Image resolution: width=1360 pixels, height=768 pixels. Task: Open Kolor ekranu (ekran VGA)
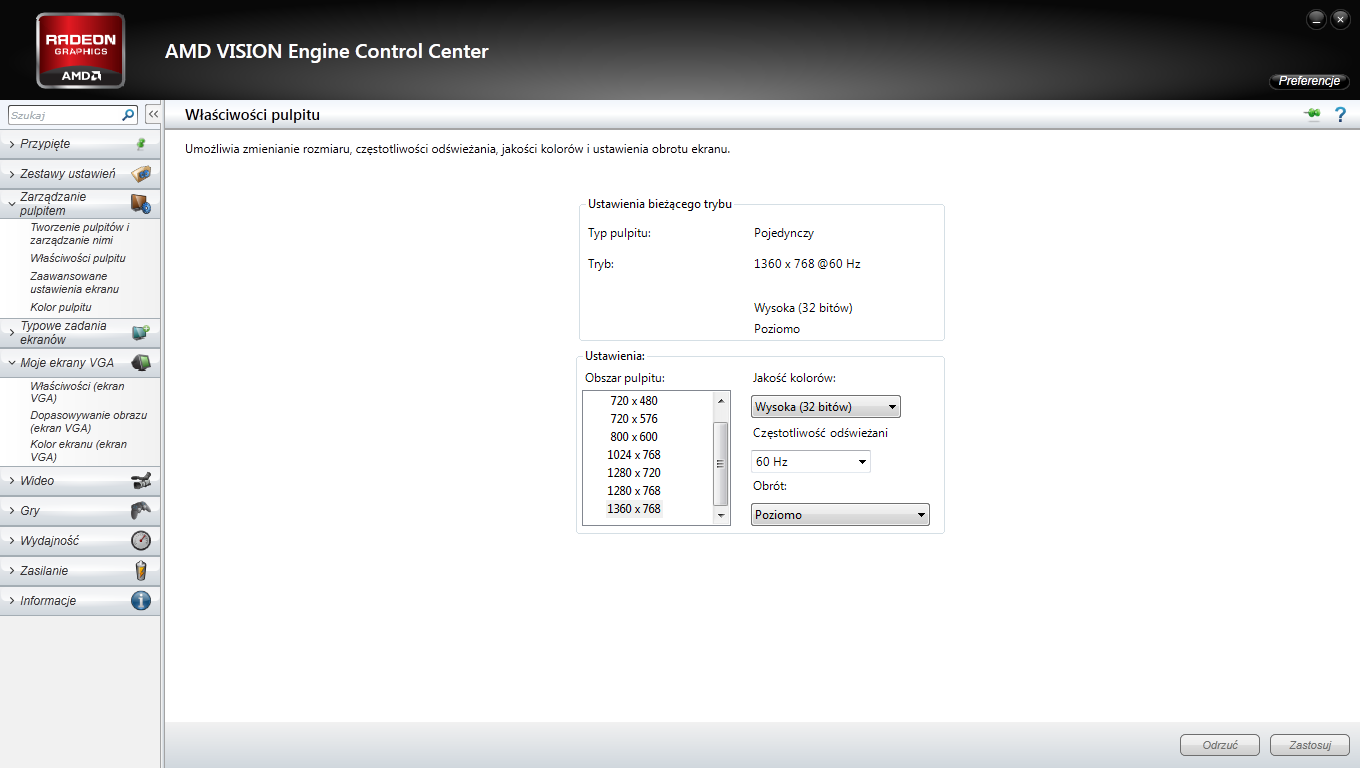(79, 450)
